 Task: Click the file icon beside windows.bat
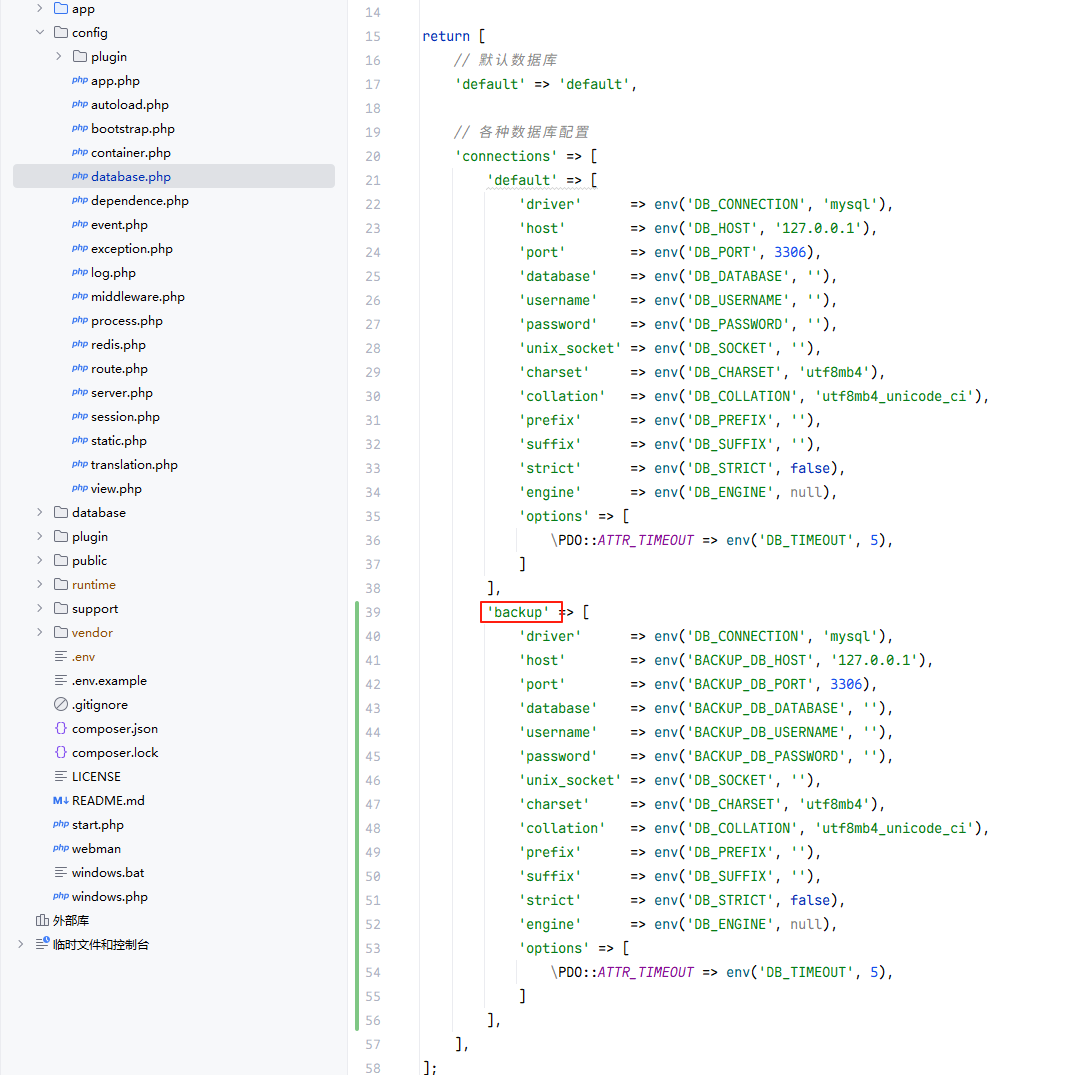61,873
